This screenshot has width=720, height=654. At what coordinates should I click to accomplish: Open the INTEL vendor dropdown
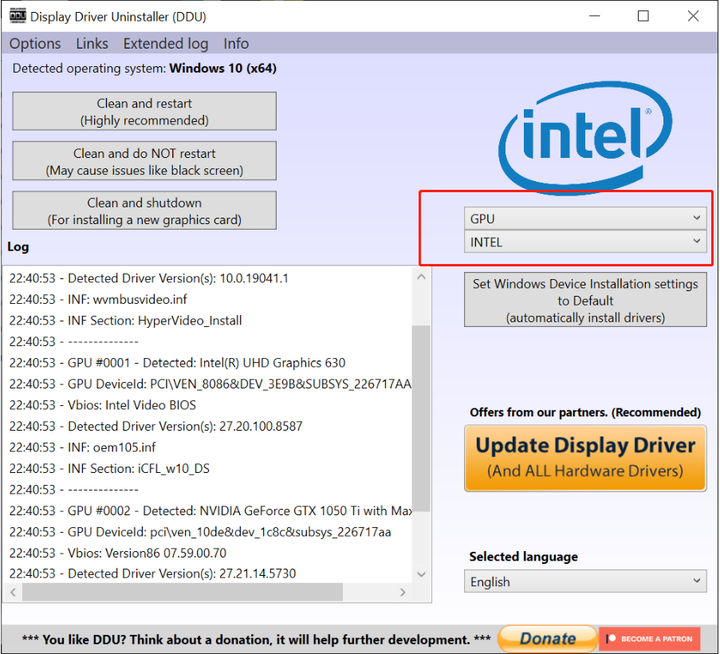click(x=585, y=242)
